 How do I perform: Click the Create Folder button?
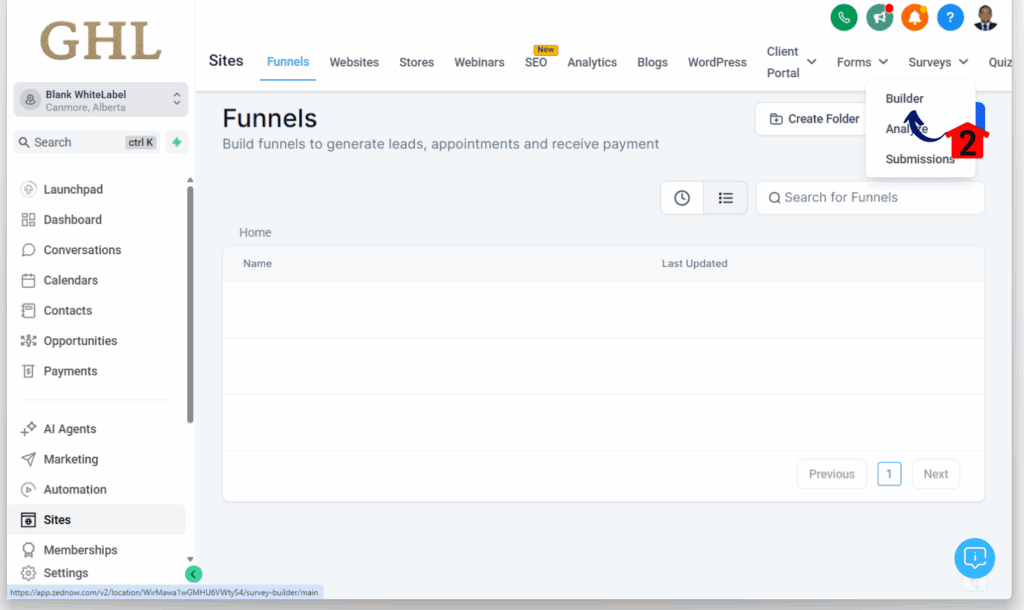click(814, 119)
